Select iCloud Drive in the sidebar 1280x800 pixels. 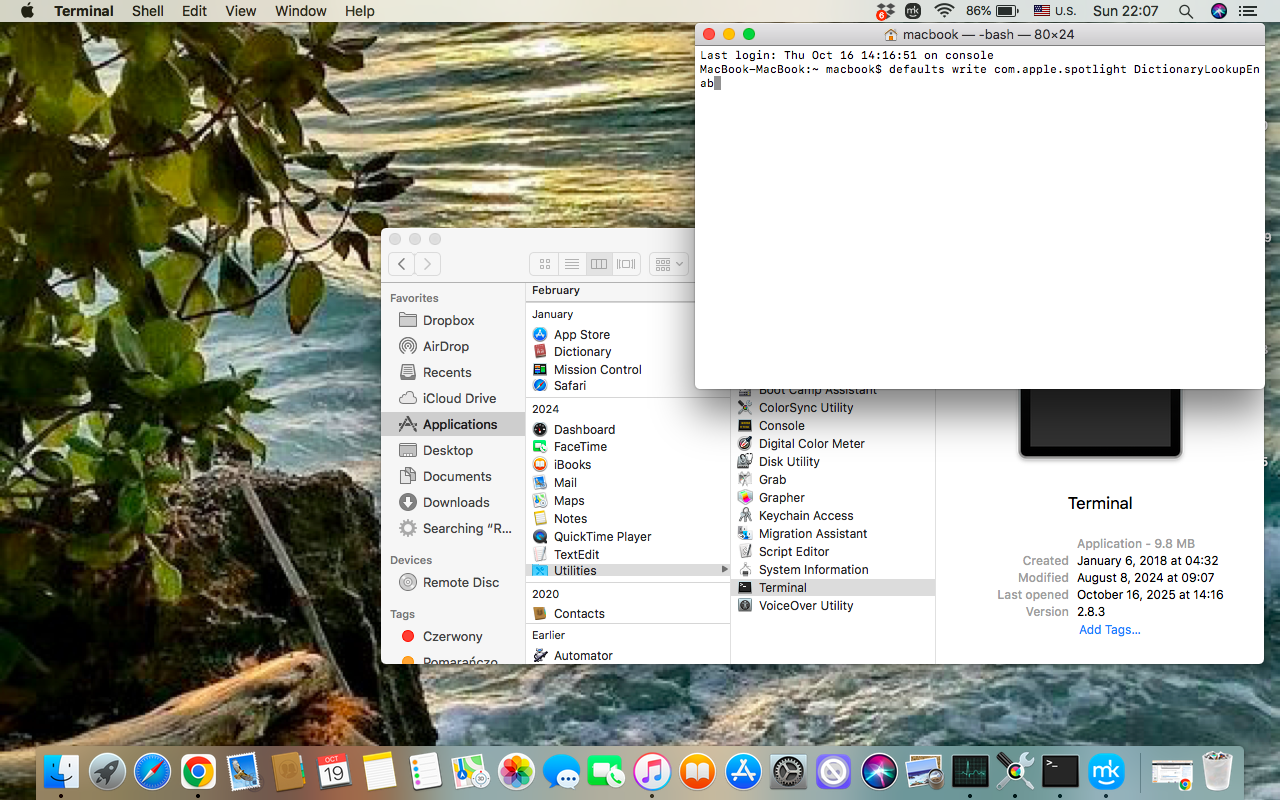[454, 398]
